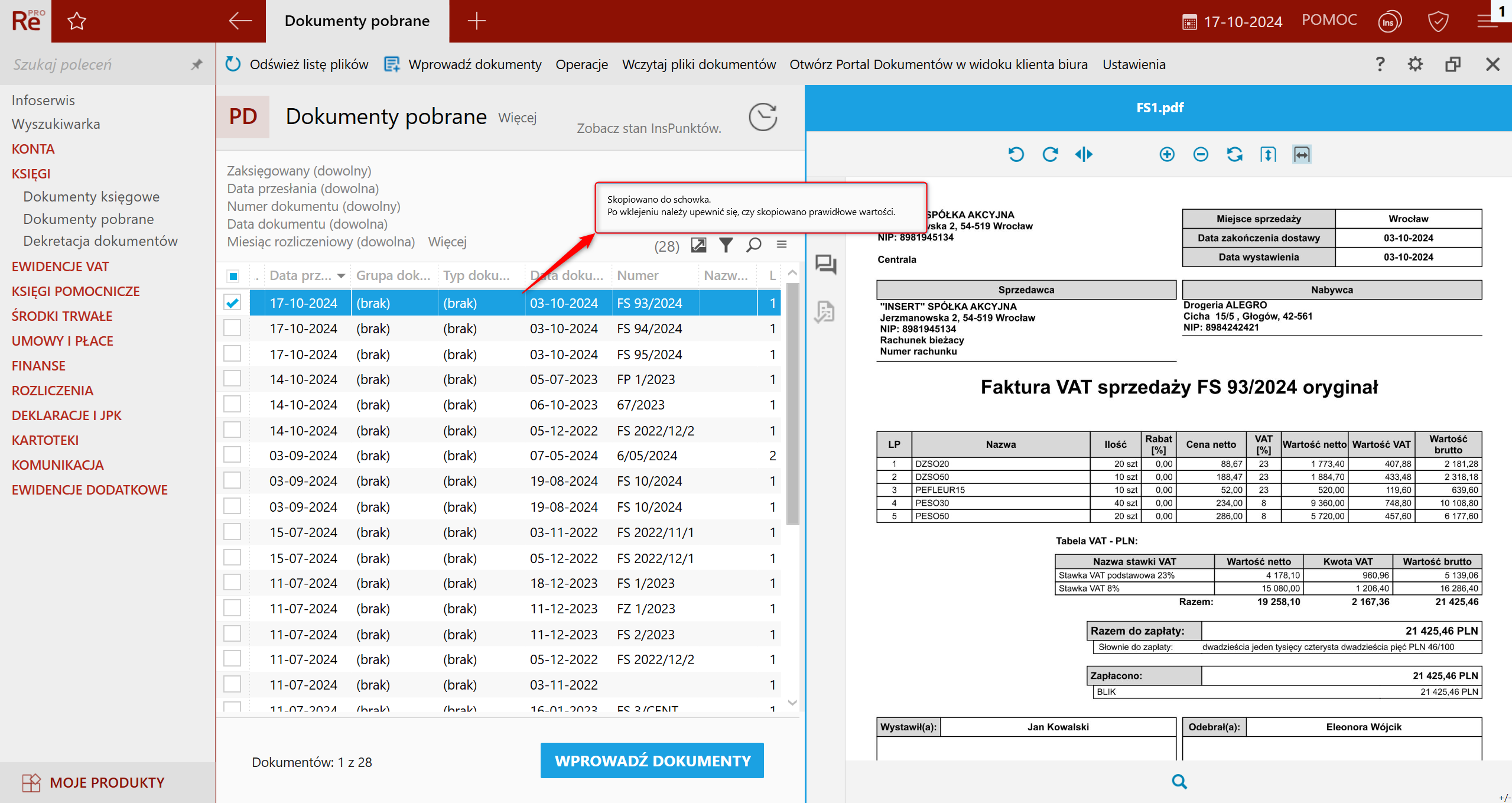Click the zoom out icon in preview
The height and width of the screenshot is (803, 1512).
click(1200, 155)
